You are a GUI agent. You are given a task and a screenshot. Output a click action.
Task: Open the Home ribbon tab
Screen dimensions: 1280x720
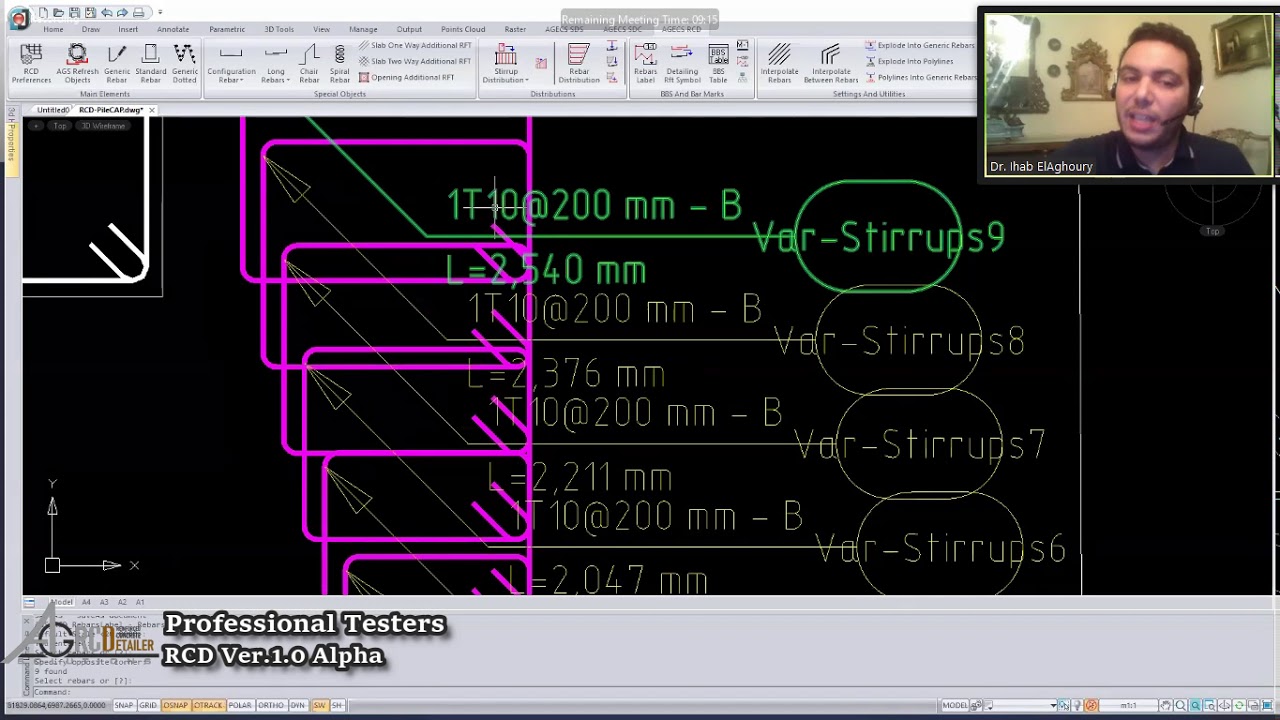click(53, 29)
